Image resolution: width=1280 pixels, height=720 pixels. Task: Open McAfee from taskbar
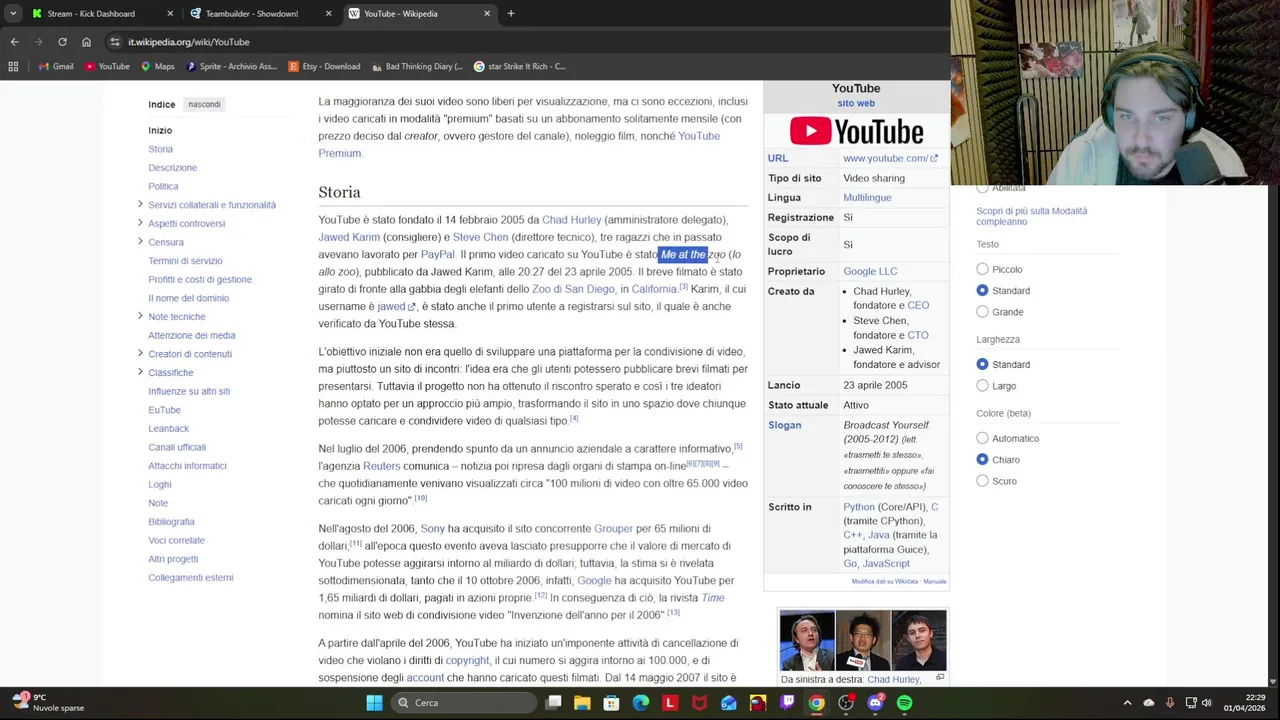[699, 703]
